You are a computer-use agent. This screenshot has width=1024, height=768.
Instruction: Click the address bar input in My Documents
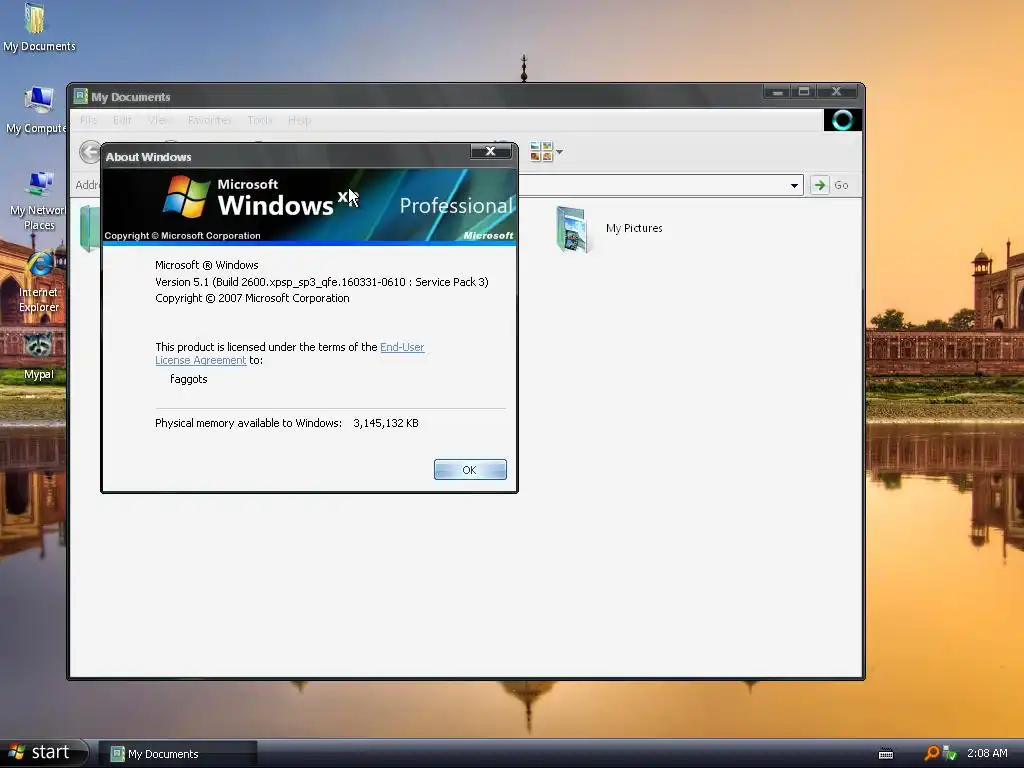653,185
